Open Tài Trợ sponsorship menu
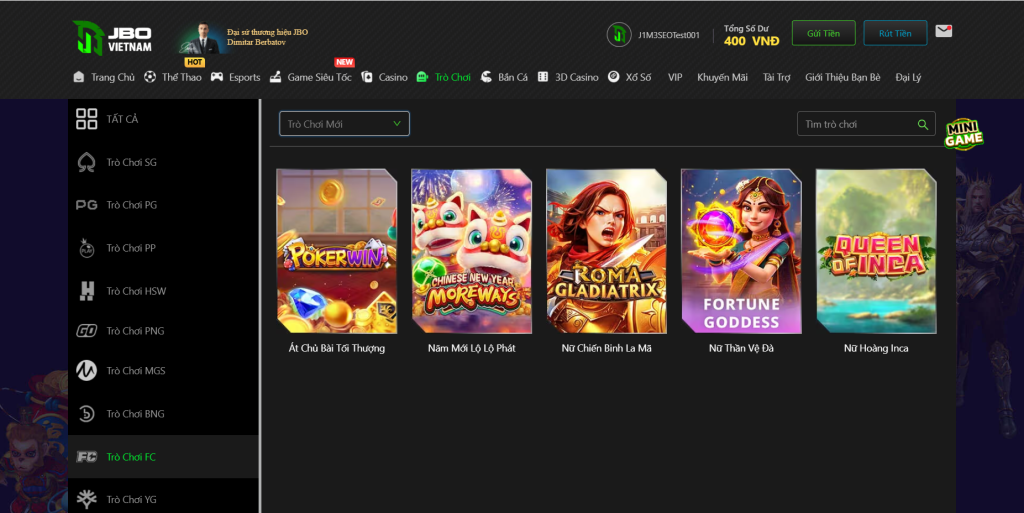 [x=776, y=77]
